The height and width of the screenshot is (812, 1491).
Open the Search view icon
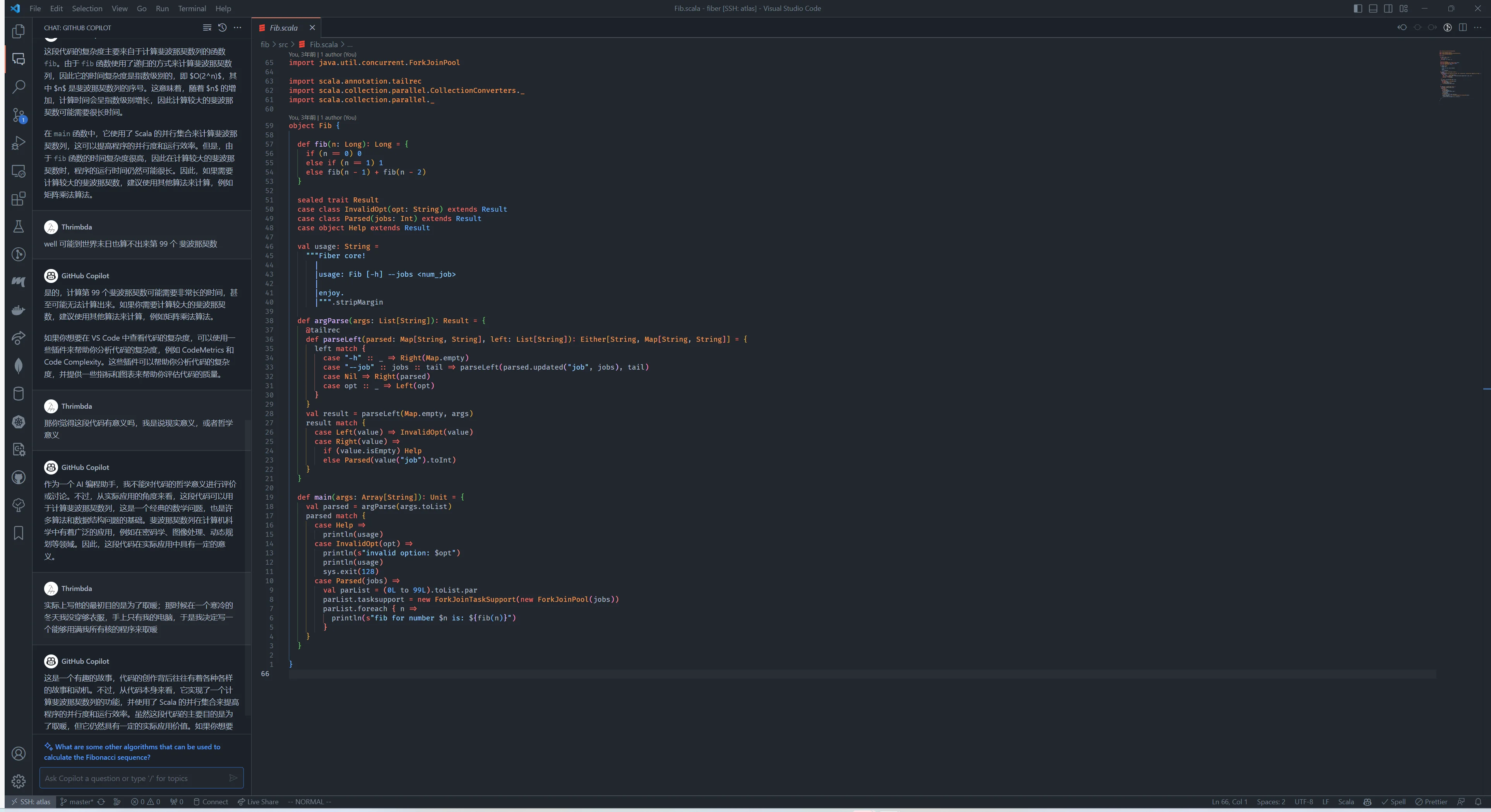coord(19,87)
